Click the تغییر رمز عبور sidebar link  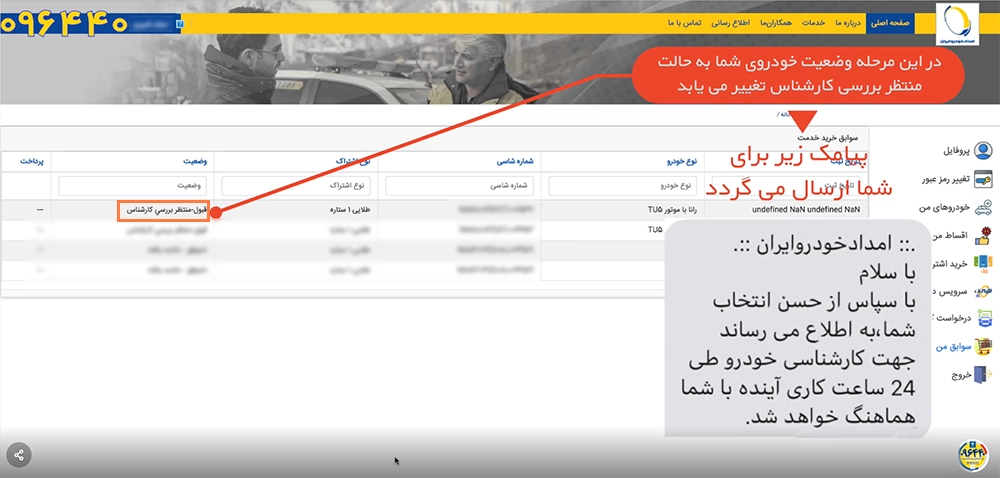point(946,180)
